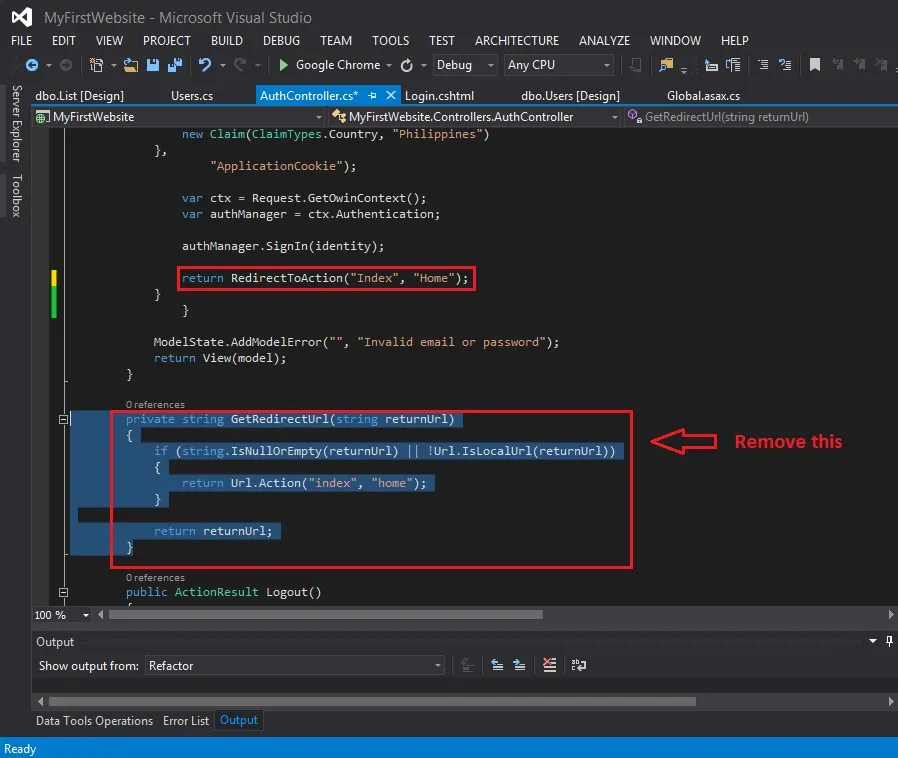Click the Refresh browser icon

point(407,65)
